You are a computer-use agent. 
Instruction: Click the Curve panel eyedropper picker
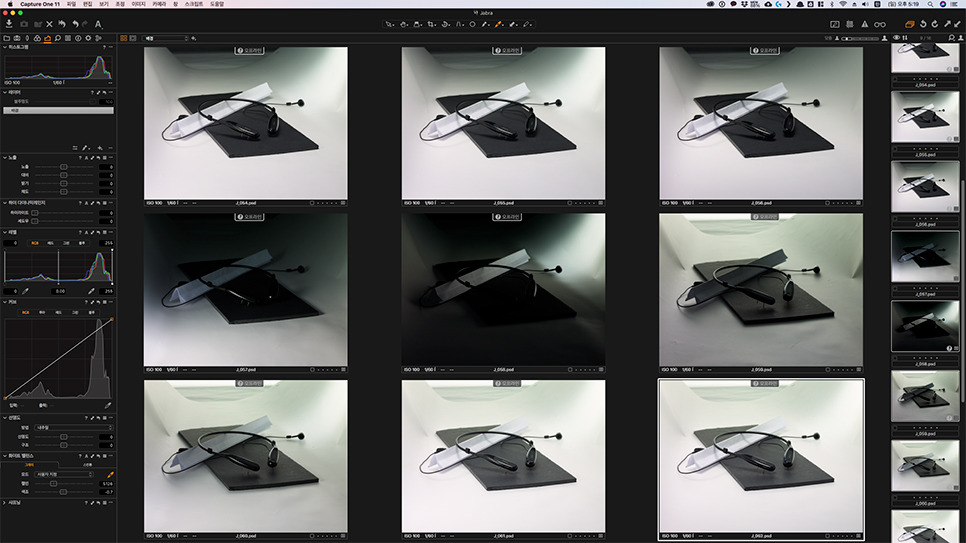coord(108,406)
